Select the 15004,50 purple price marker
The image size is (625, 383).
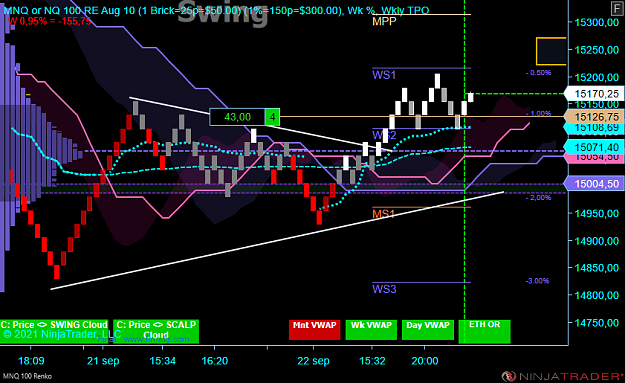coord(594,184)
